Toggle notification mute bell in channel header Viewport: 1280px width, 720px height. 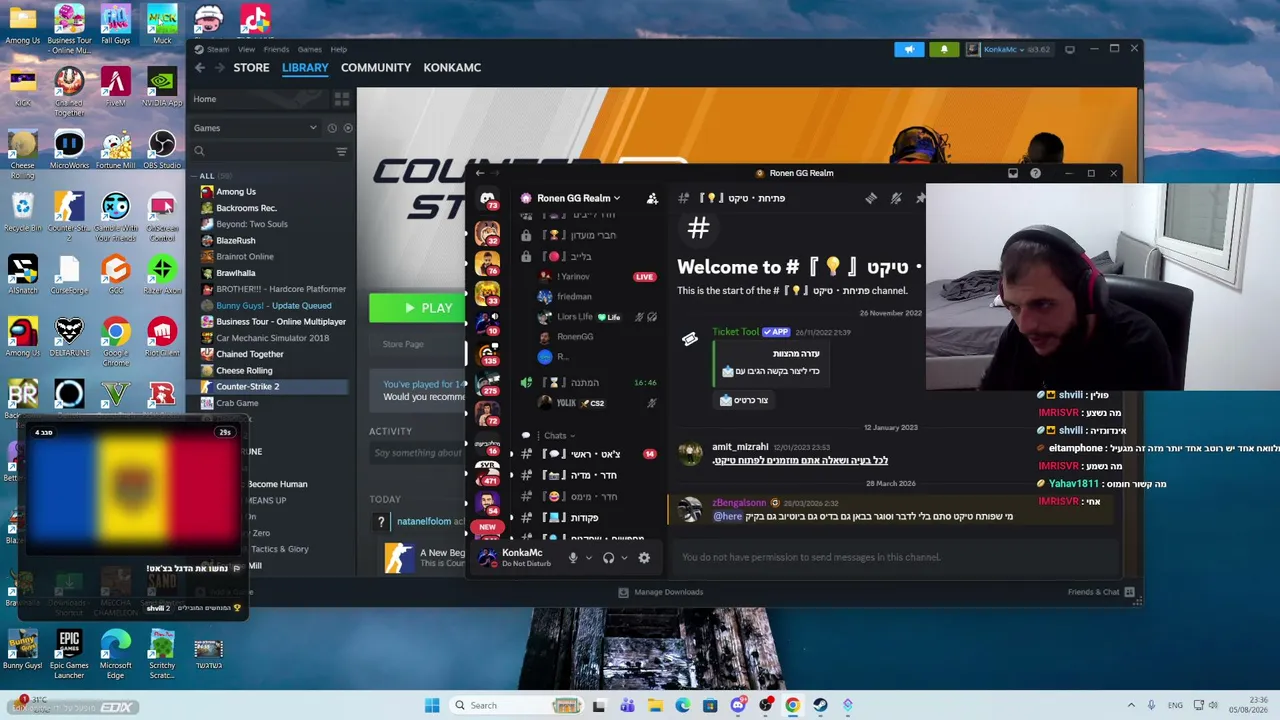pos(896,198)
